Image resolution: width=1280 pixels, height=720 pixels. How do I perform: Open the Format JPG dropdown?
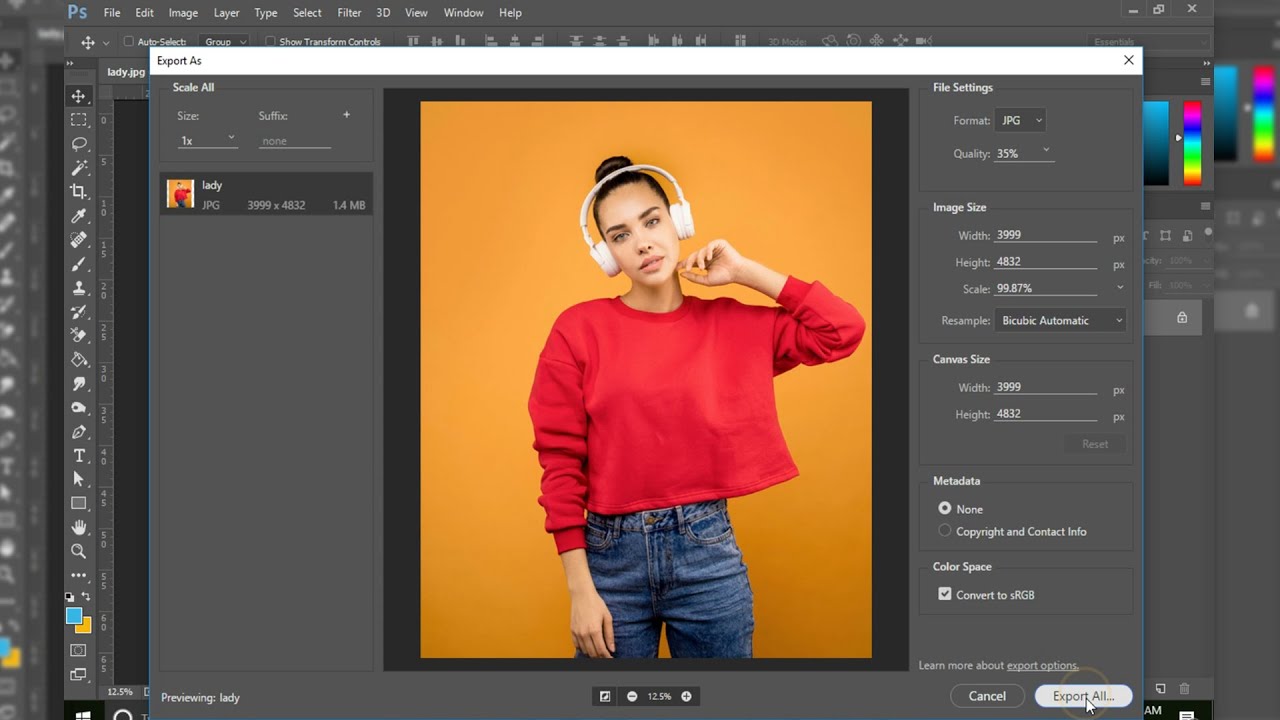pos(1021,120)
